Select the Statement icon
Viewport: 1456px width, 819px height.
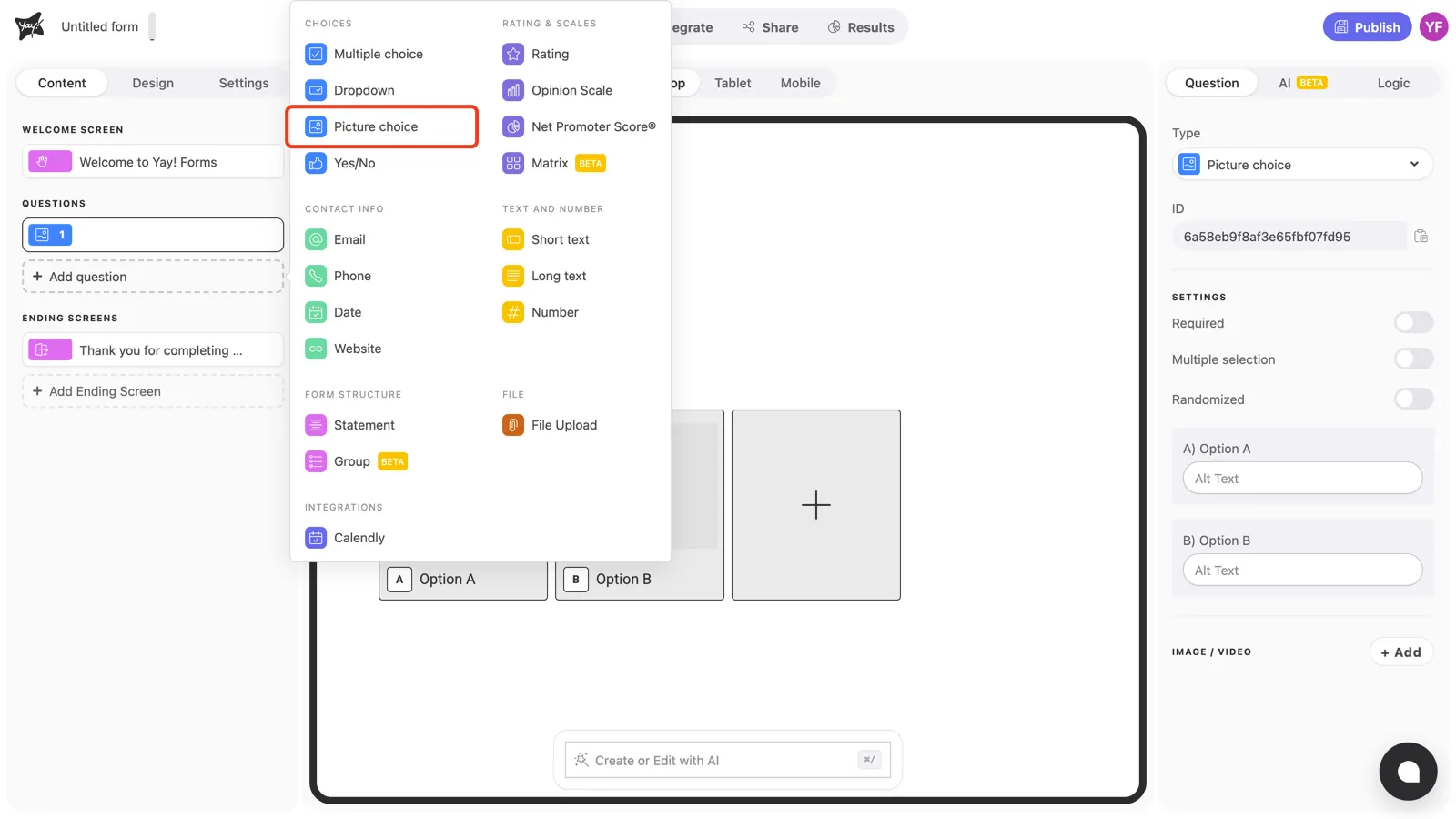(316, 425)
